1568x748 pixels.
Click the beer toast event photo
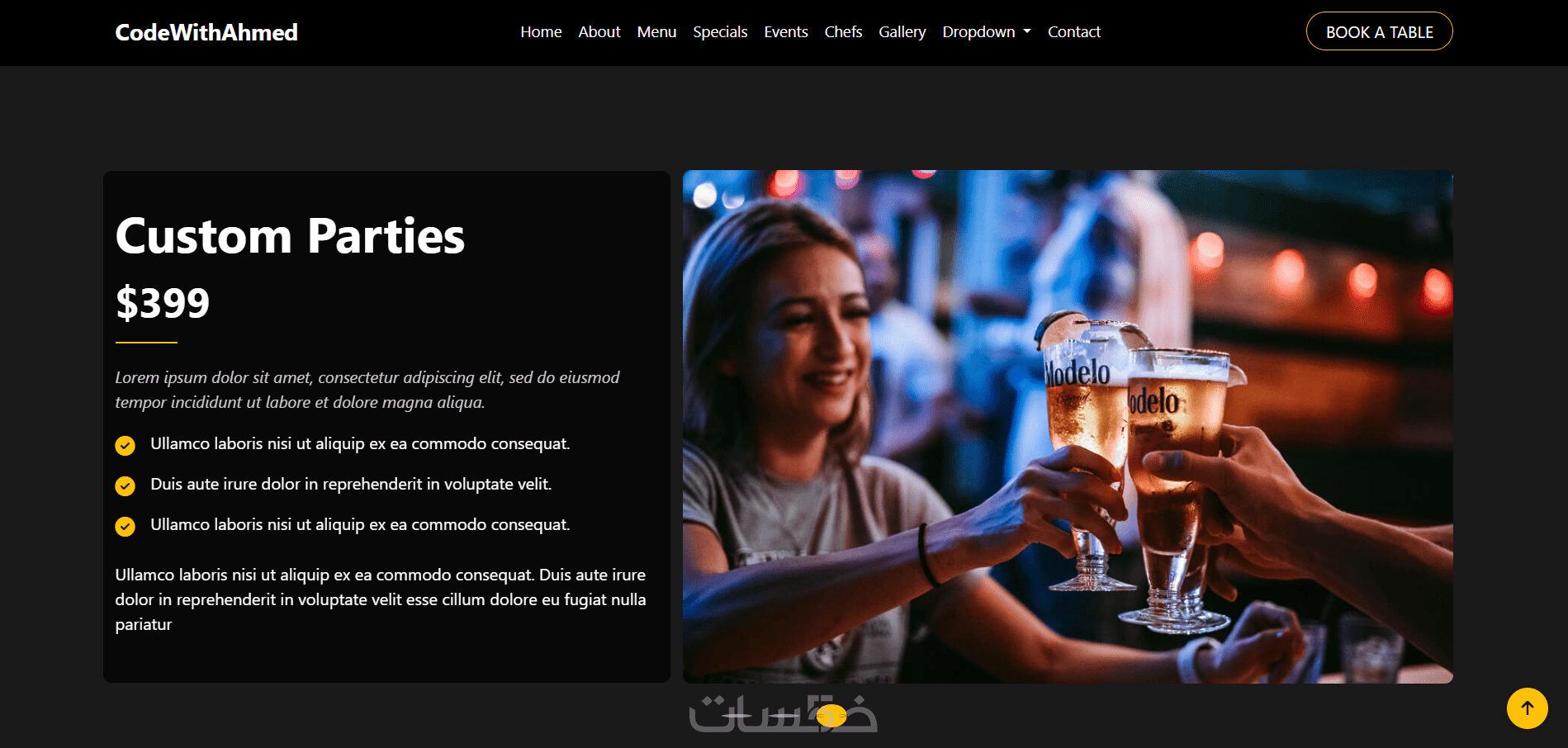(x=1068, y=427)
